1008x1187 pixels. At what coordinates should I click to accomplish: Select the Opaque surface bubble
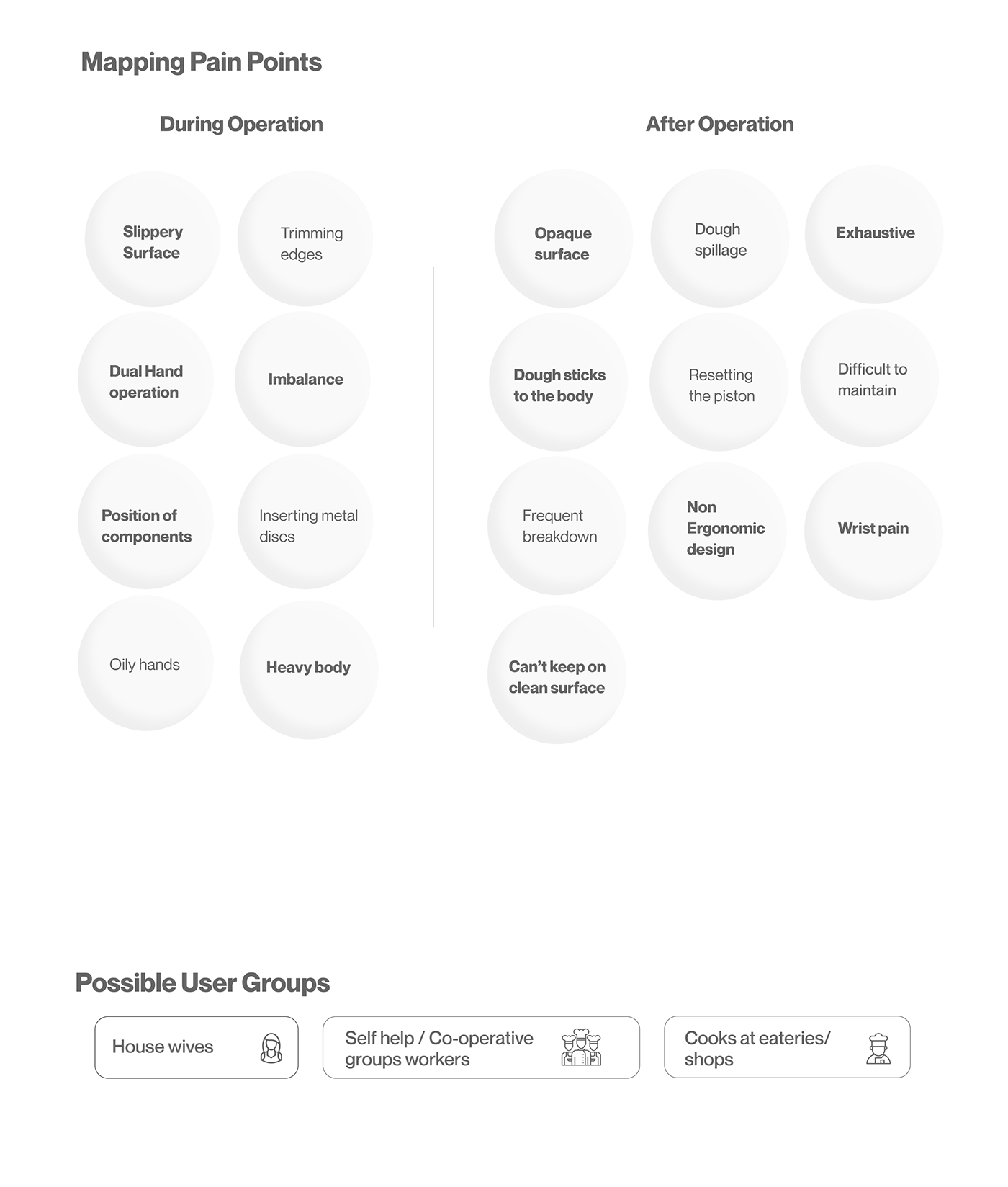(563, 240)
